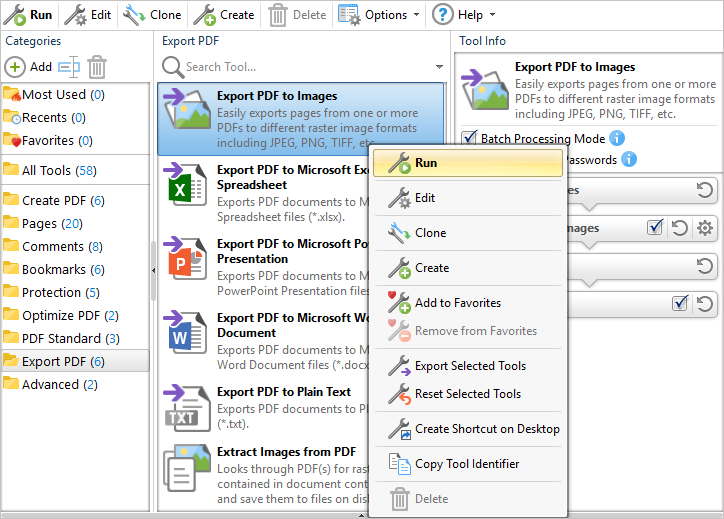Image resolution: width=724 pixels, height=519 pixels.
Task: Open the Protection (5) category
Action: (x=75, y=292)
